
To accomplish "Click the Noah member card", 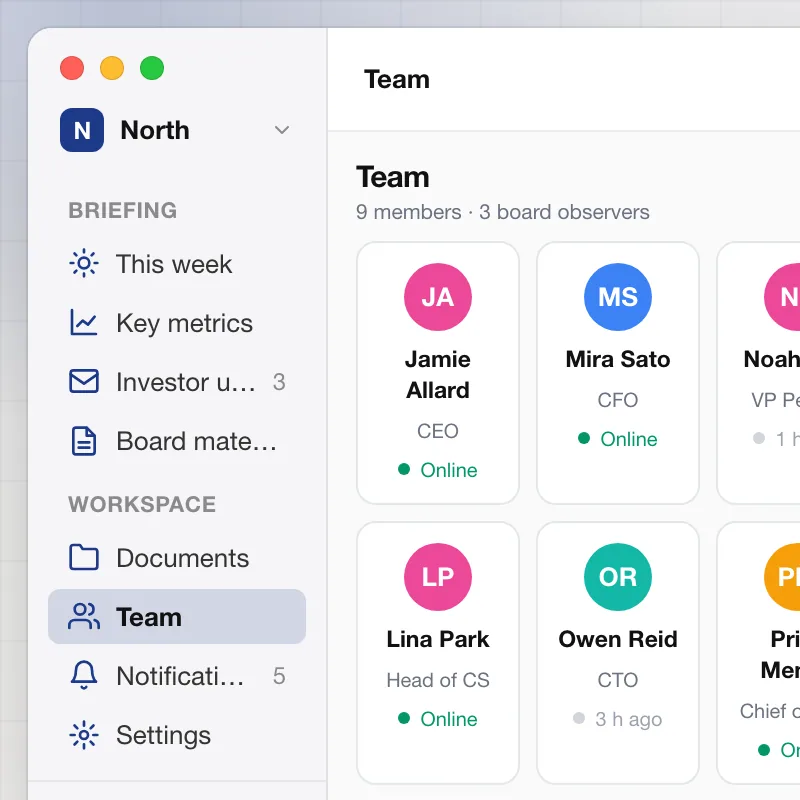I will pos(759,373).
